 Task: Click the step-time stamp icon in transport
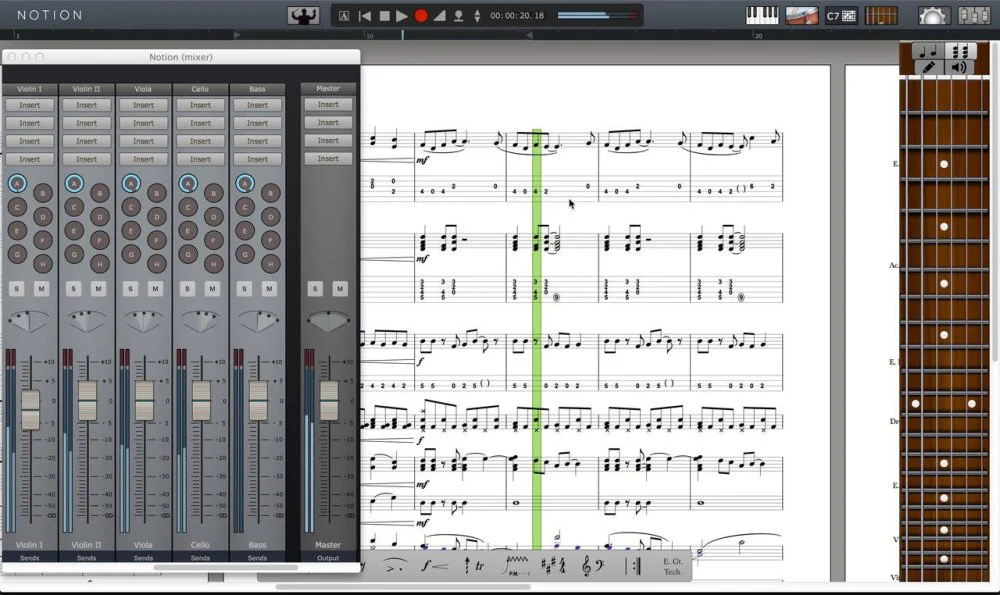[458, 16]
